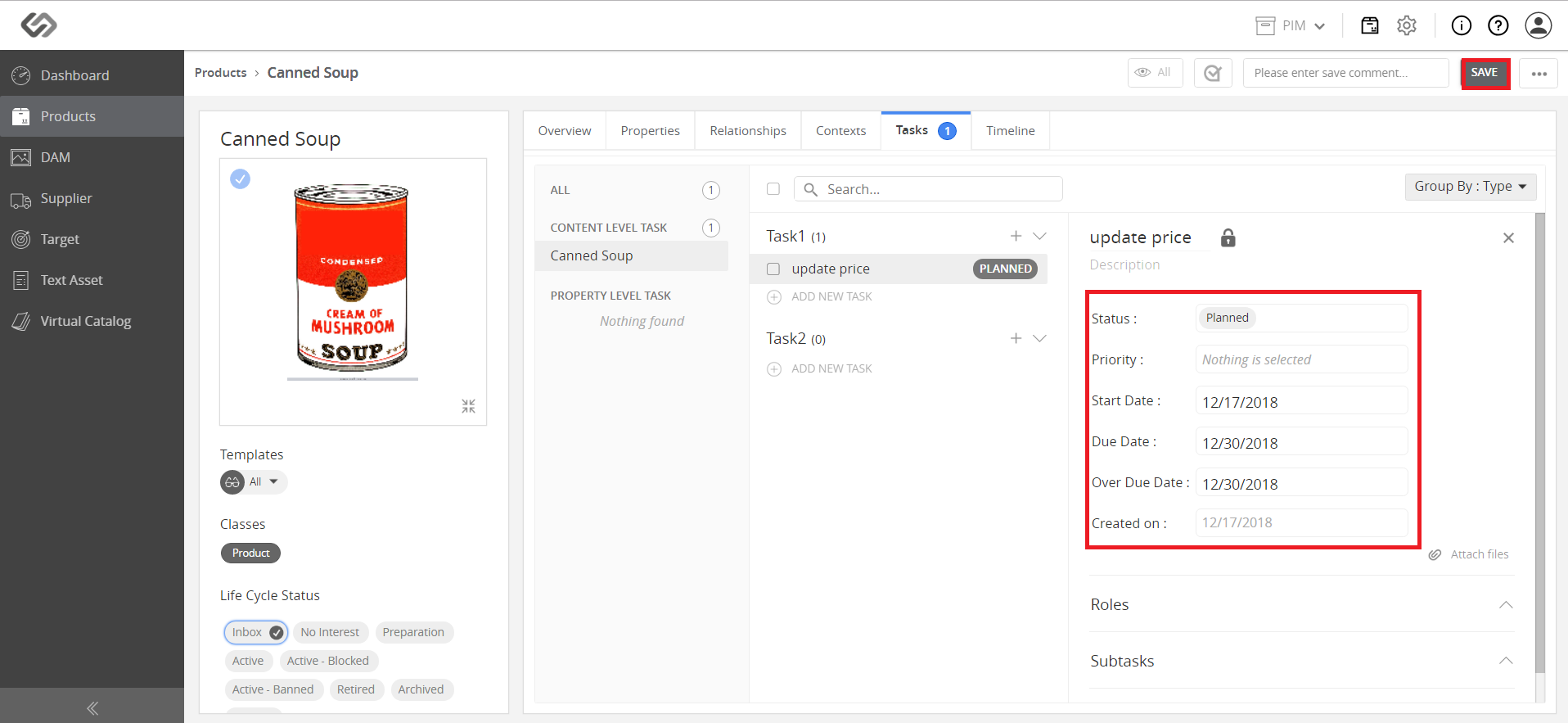Click the info icon in header
1568x723 pixels.
pos(1461,25)
